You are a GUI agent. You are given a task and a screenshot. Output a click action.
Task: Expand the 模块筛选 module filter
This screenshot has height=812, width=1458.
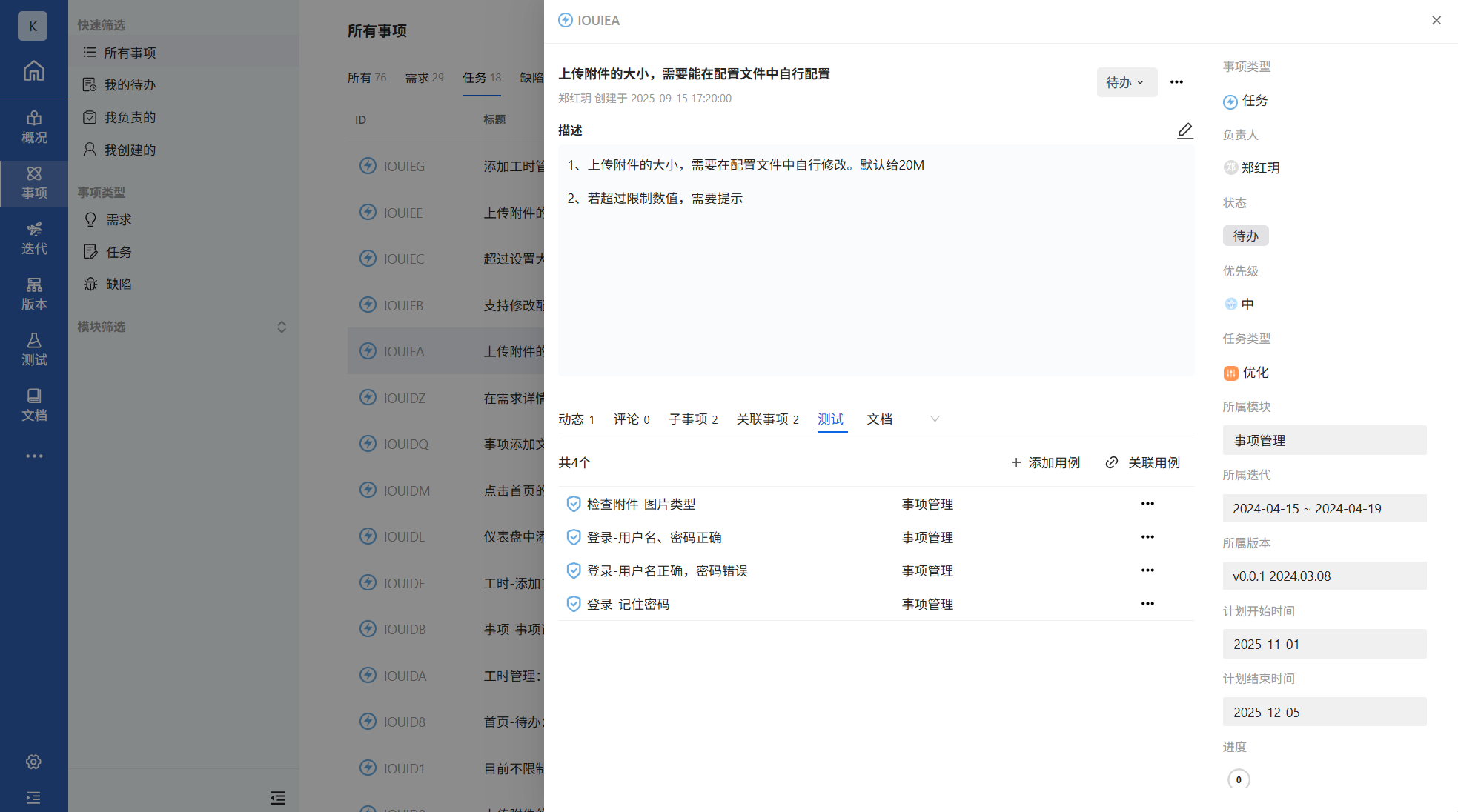point(281,327)
